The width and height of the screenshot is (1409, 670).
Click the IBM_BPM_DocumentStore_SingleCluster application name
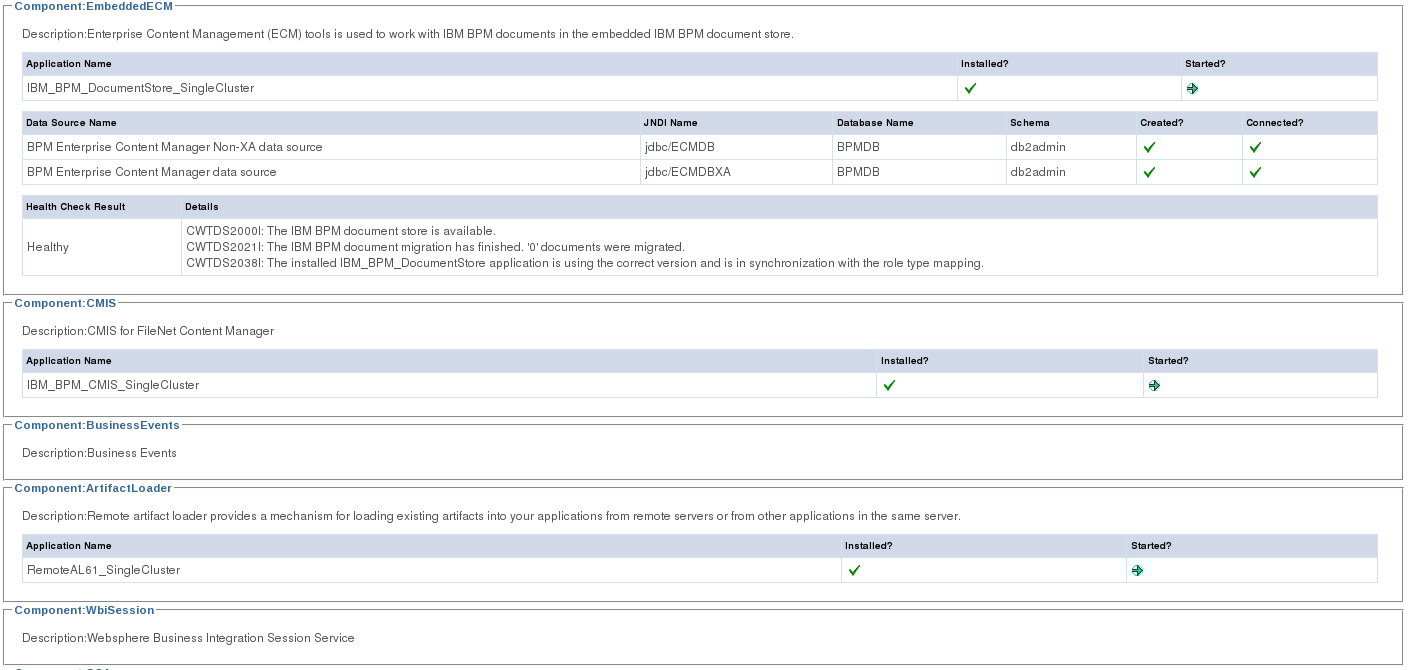coord(140,88)
